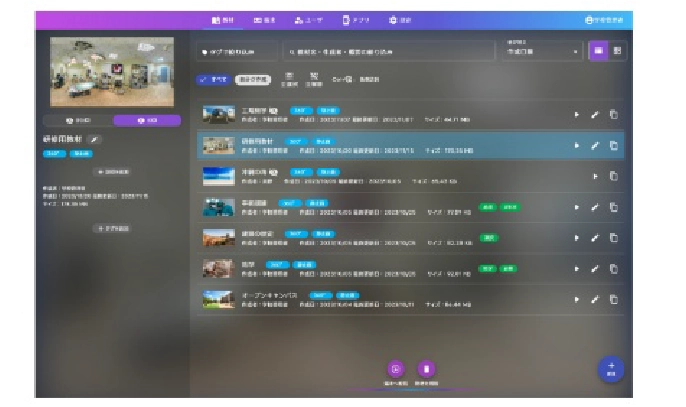This screenshot has height=407, width=686.
Task: Click the plus pill button at the left panel bottom
Action: tap(113, 228)
